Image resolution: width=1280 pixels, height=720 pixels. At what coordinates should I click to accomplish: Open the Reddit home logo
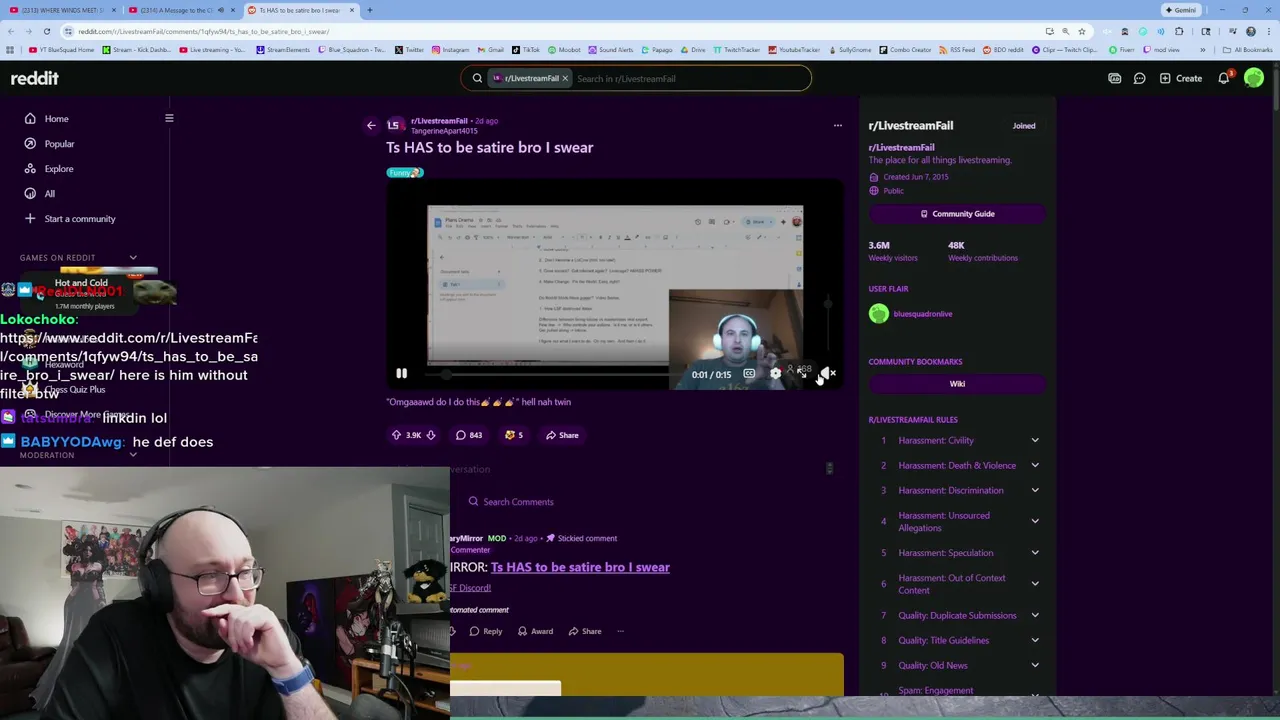tap(35, 78)
